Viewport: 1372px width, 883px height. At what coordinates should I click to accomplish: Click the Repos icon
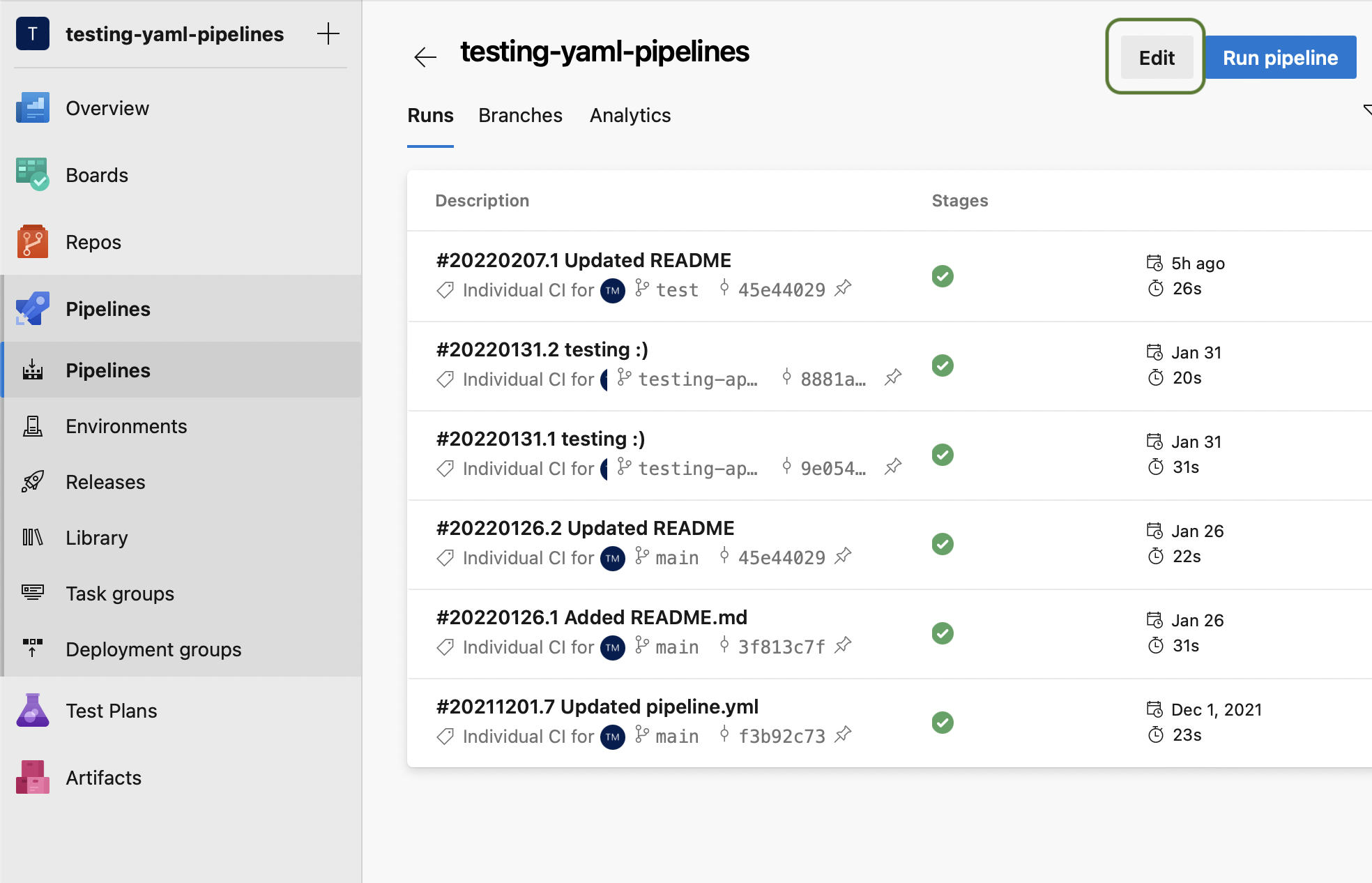[x=32, y=242]
